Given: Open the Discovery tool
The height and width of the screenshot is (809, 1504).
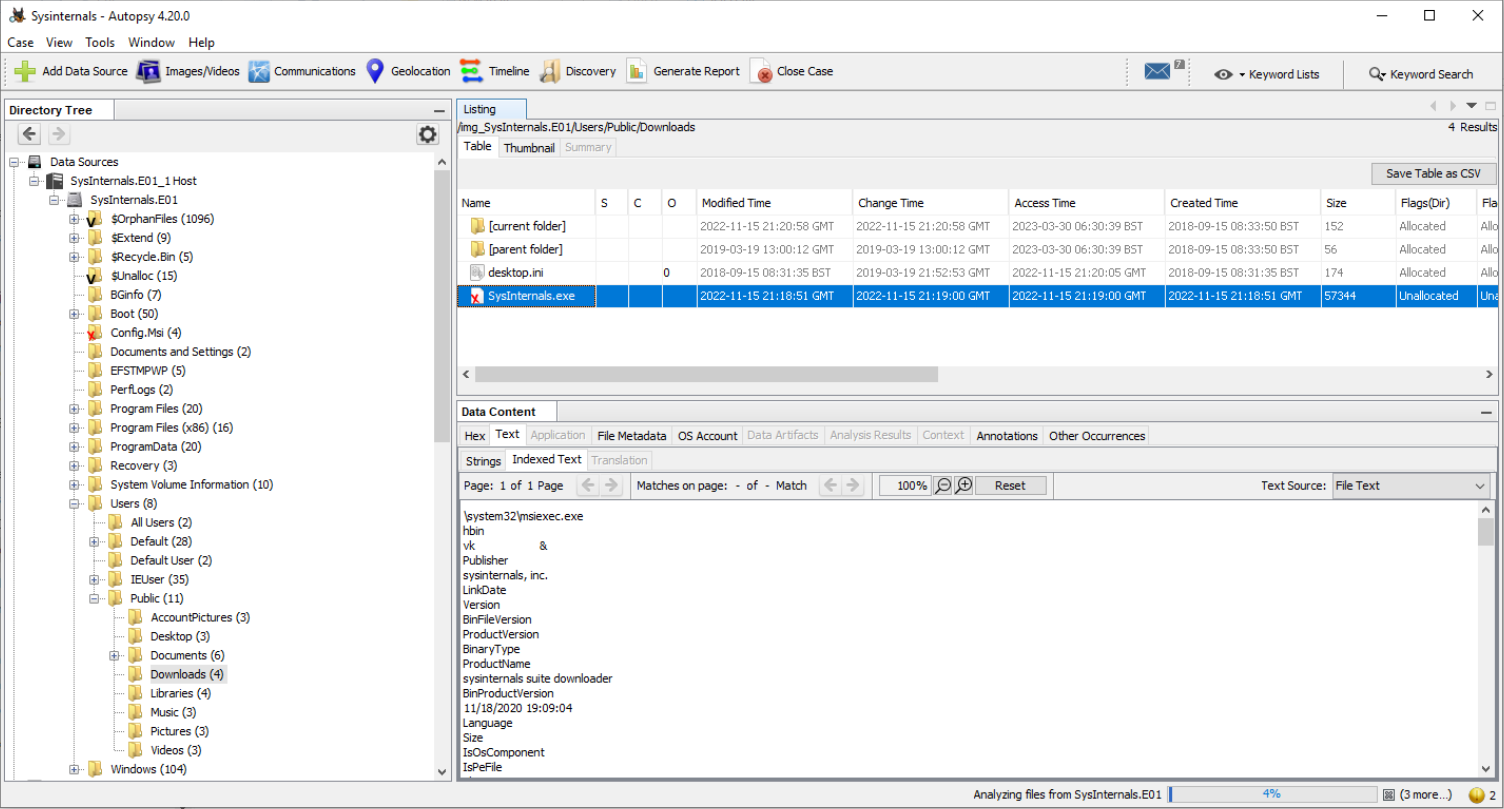Looking at the screenshot, I should [578, 72].
